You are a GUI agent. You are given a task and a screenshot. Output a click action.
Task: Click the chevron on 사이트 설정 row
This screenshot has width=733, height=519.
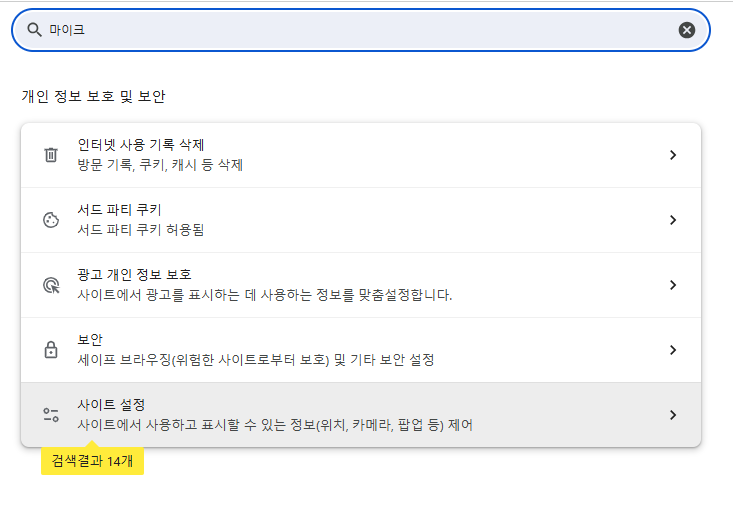[x=673, y=415]
